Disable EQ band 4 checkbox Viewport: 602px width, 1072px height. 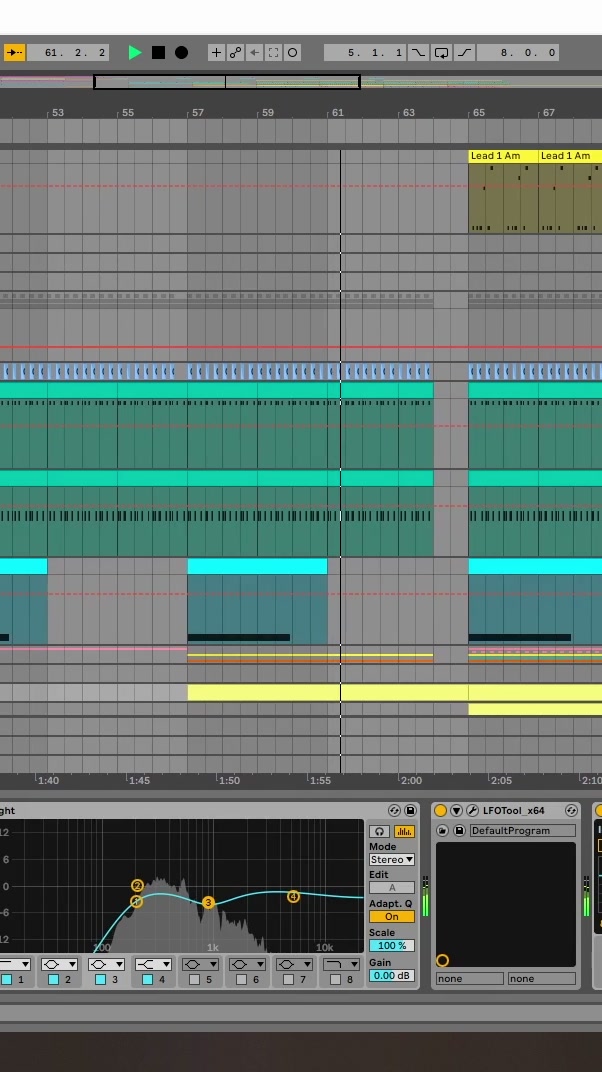pos(148,980)
